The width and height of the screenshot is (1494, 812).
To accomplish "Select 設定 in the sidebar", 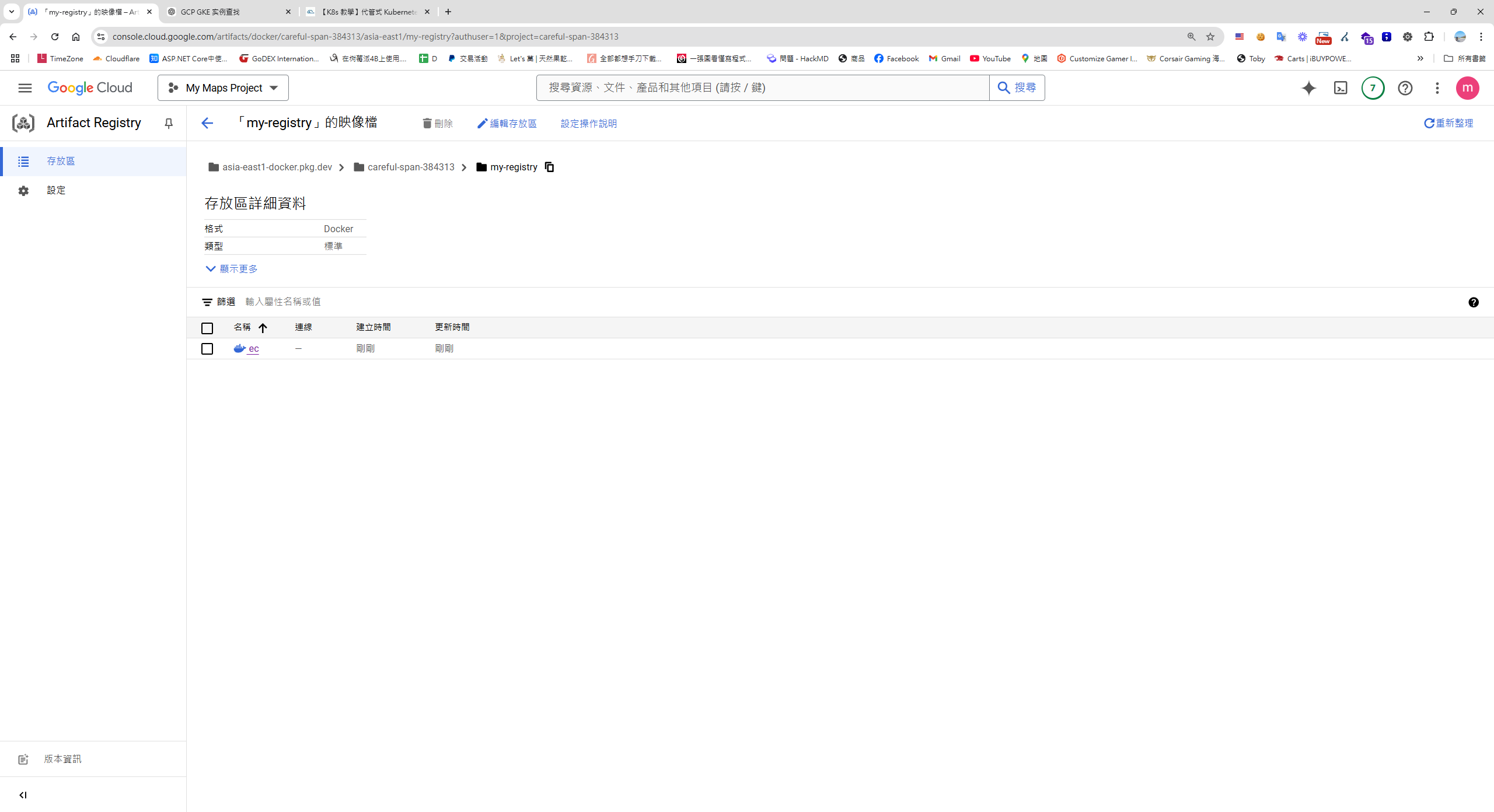I will click(x=56, y=190).
